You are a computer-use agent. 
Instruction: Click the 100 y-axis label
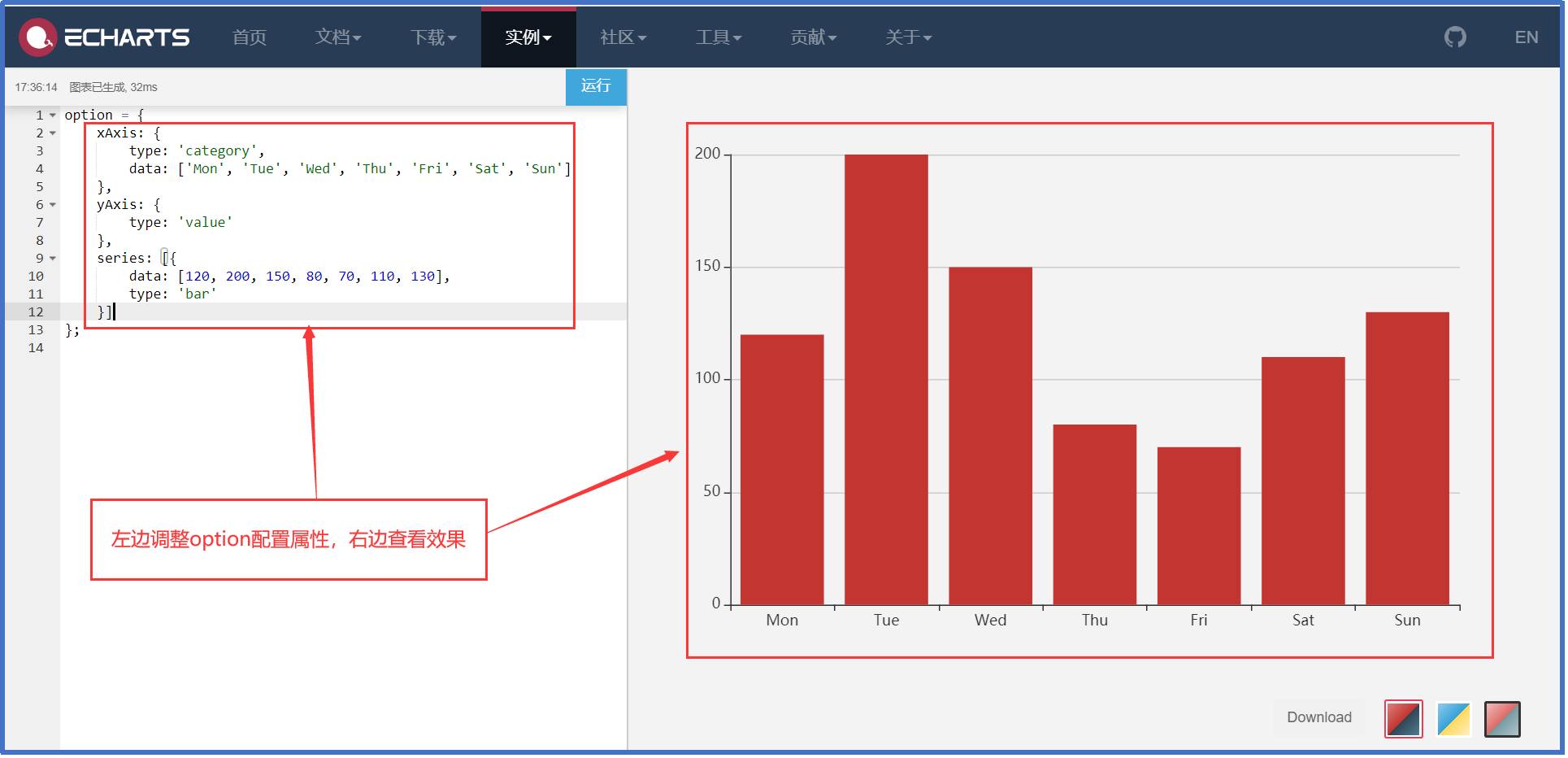(x=707, y=378)
